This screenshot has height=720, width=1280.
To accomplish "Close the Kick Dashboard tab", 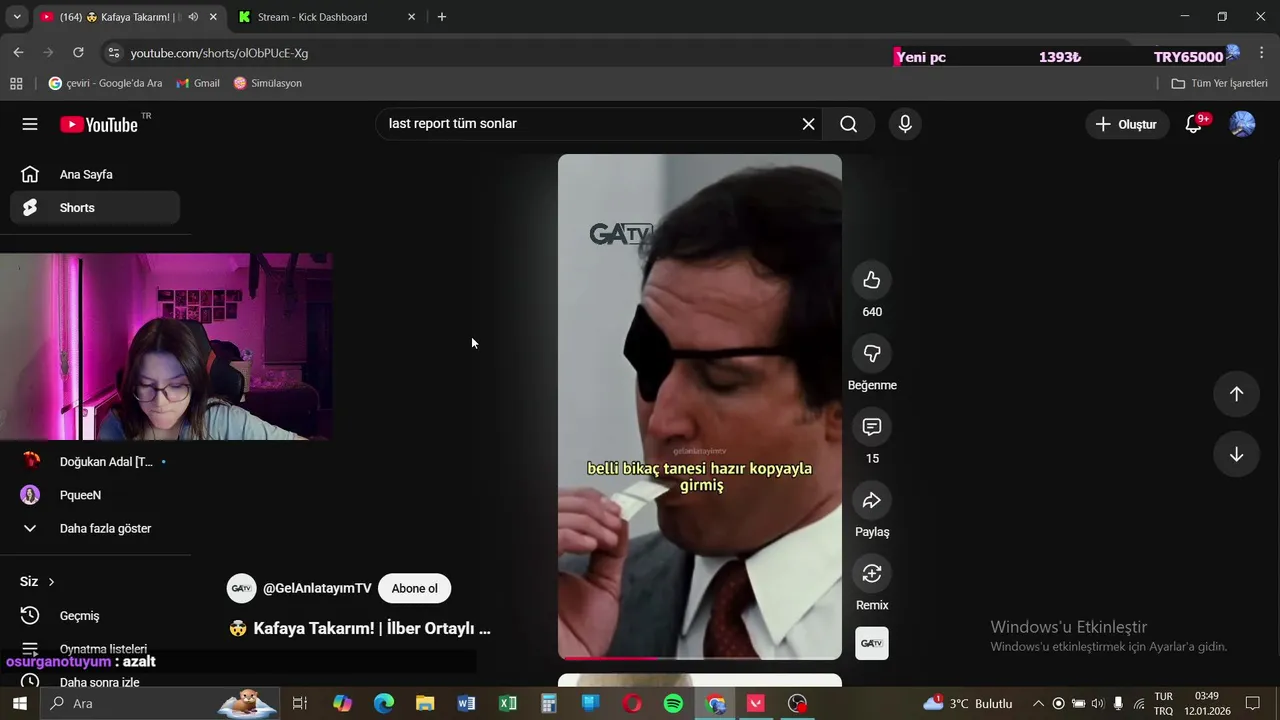I will point(411,17).
